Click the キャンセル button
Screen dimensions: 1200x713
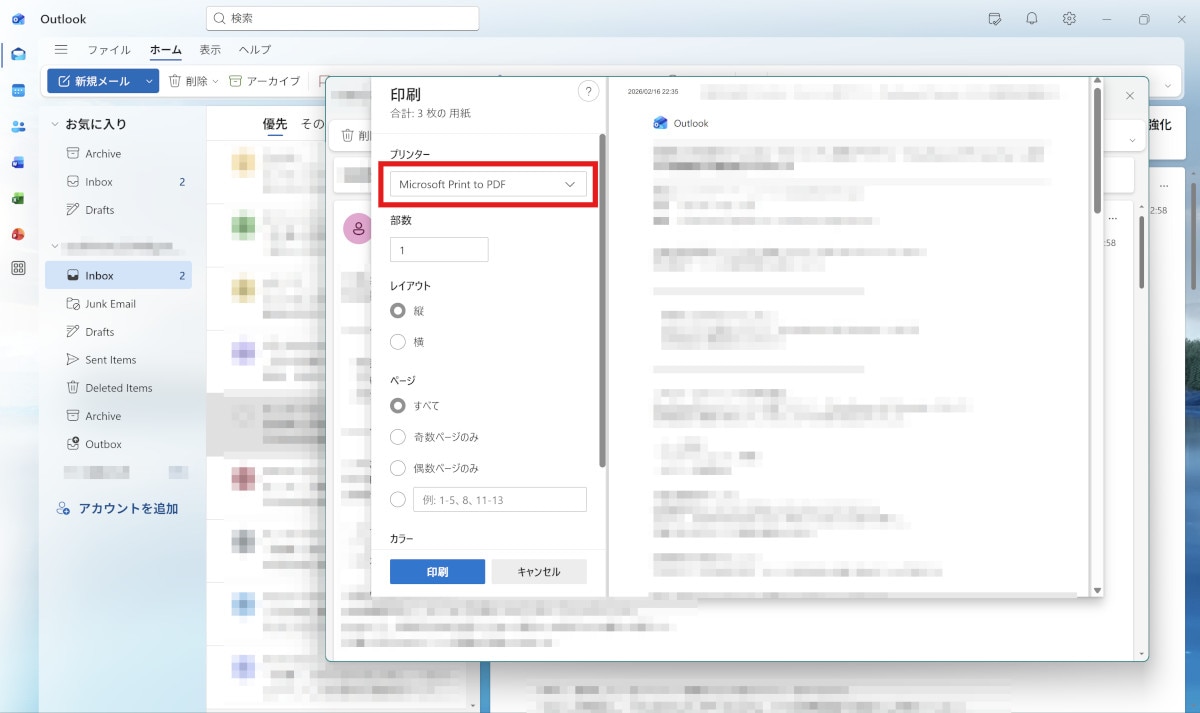coord(538,572)
